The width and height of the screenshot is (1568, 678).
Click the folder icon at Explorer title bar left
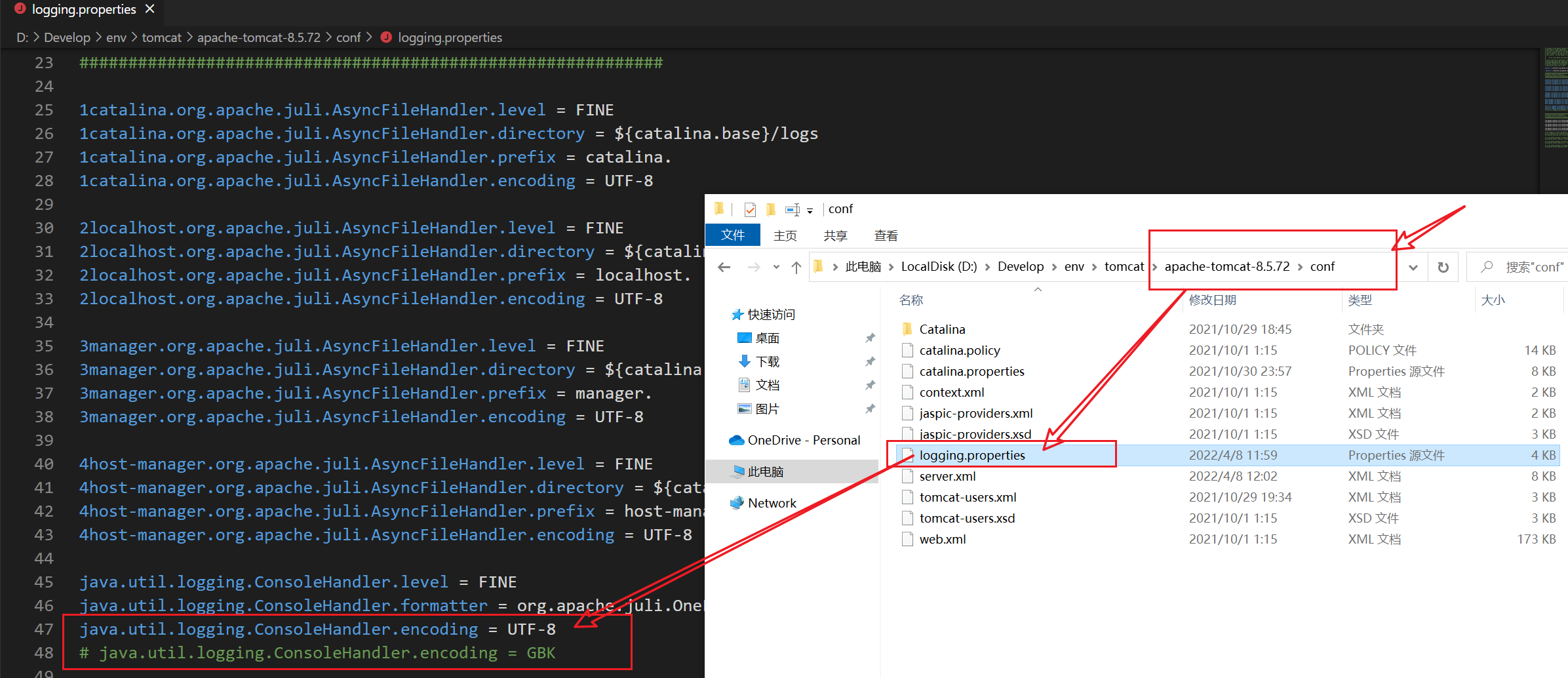click(x=719, y=209)
